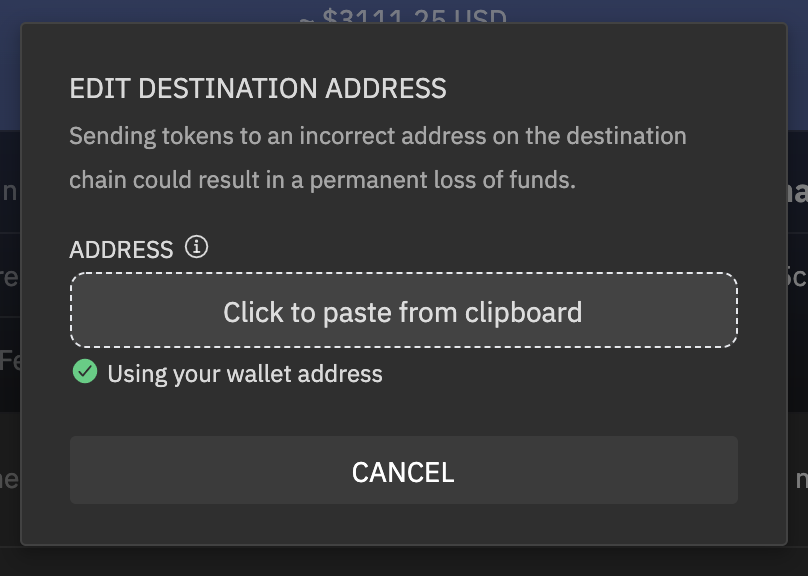808x576 pixels.
Task: Click the cut-off 'Sc' text at right edge
Action: (x=797, y=277)
